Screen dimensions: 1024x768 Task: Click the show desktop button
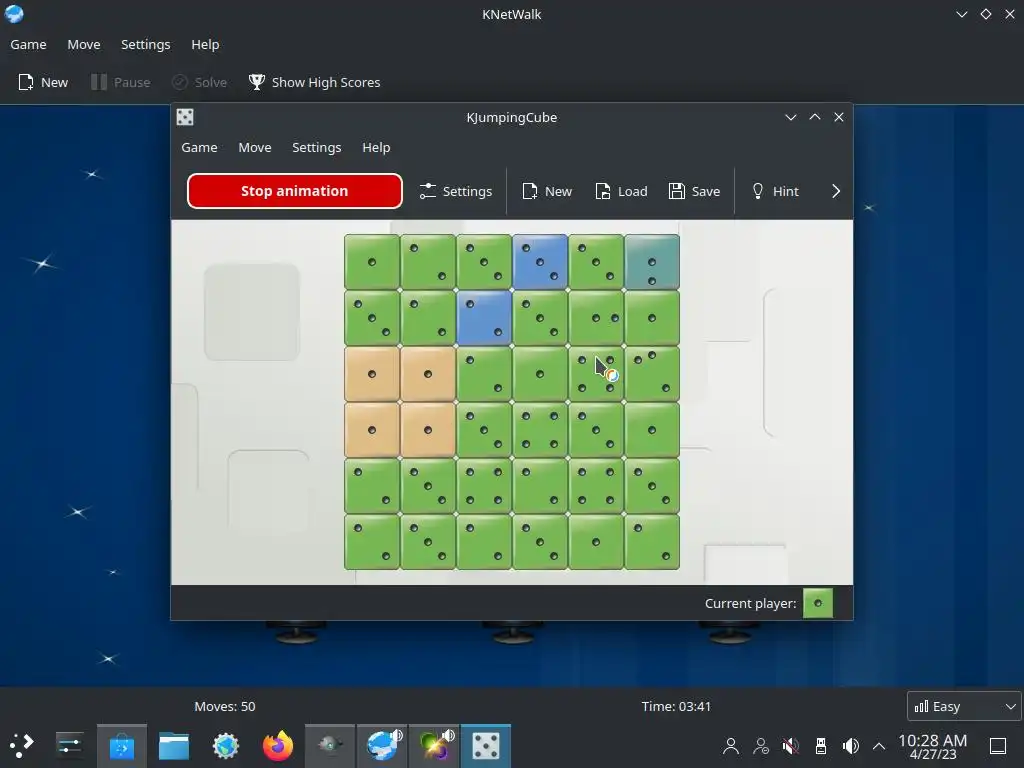[x=998, y=745]
